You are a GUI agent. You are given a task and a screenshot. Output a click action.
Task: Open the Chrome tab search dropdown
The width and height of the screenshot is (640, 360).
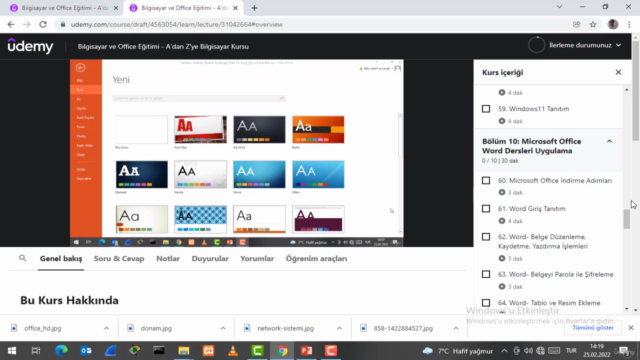pyautogui.click(x=559, y=7)
